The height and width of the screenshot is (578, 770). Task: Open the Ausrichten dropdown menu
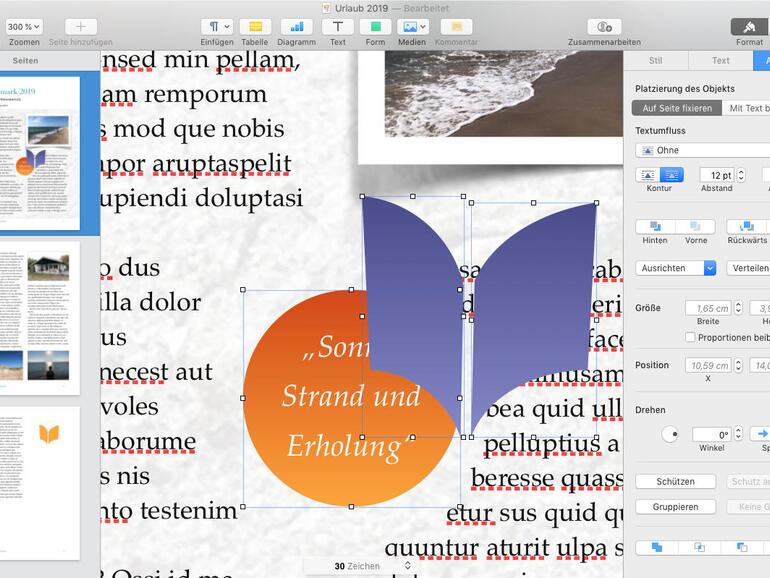coord(675,268)
